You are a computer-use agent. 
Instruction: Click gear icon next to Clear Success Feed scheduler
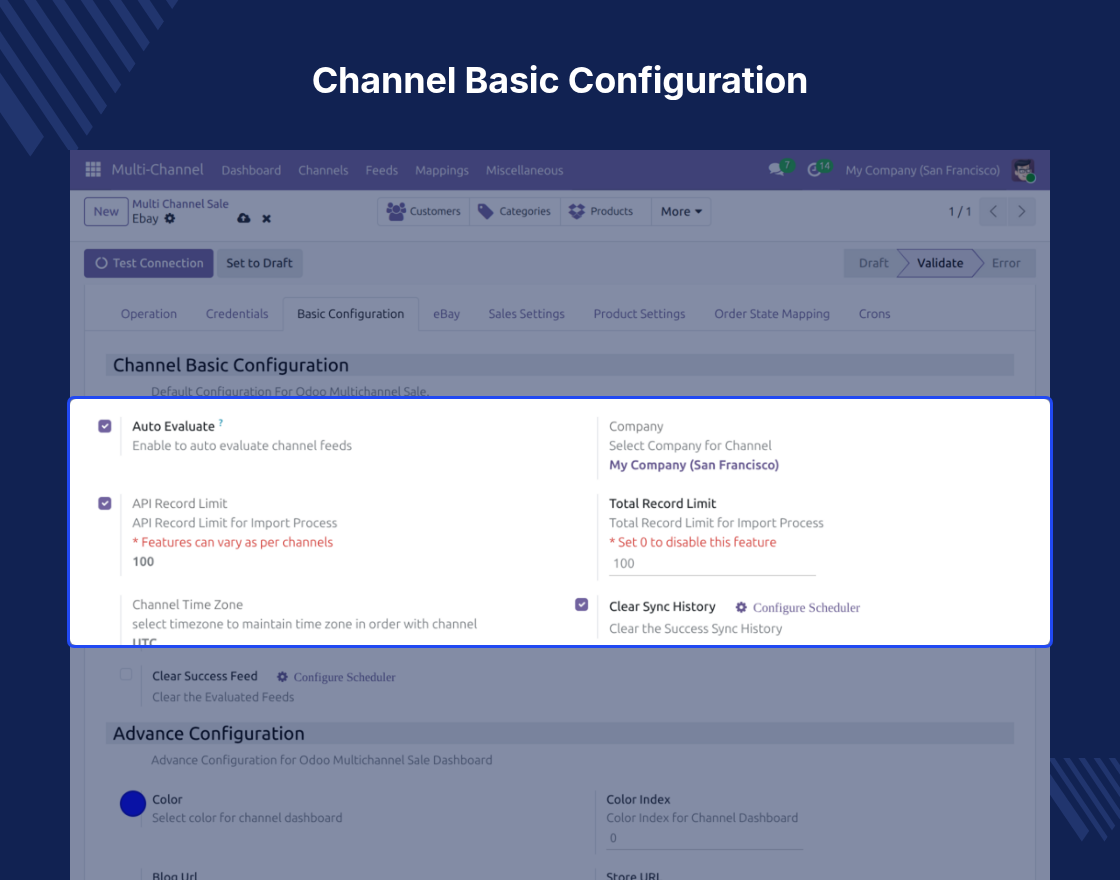[282, 676]
